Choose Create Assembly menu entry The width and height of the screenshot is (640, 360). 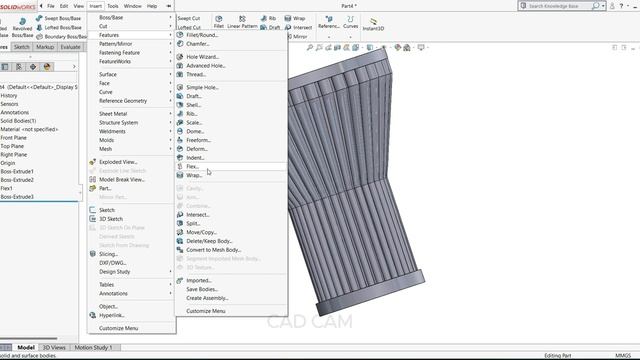coord(207,298)
